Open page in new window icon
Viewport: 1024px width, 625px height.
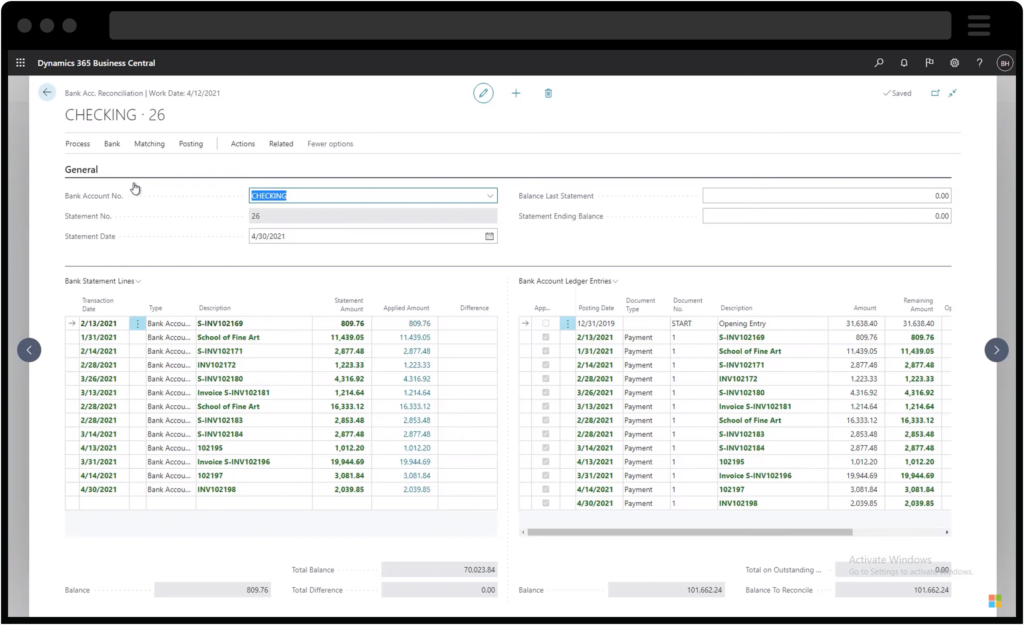click(x=935, y=93)
